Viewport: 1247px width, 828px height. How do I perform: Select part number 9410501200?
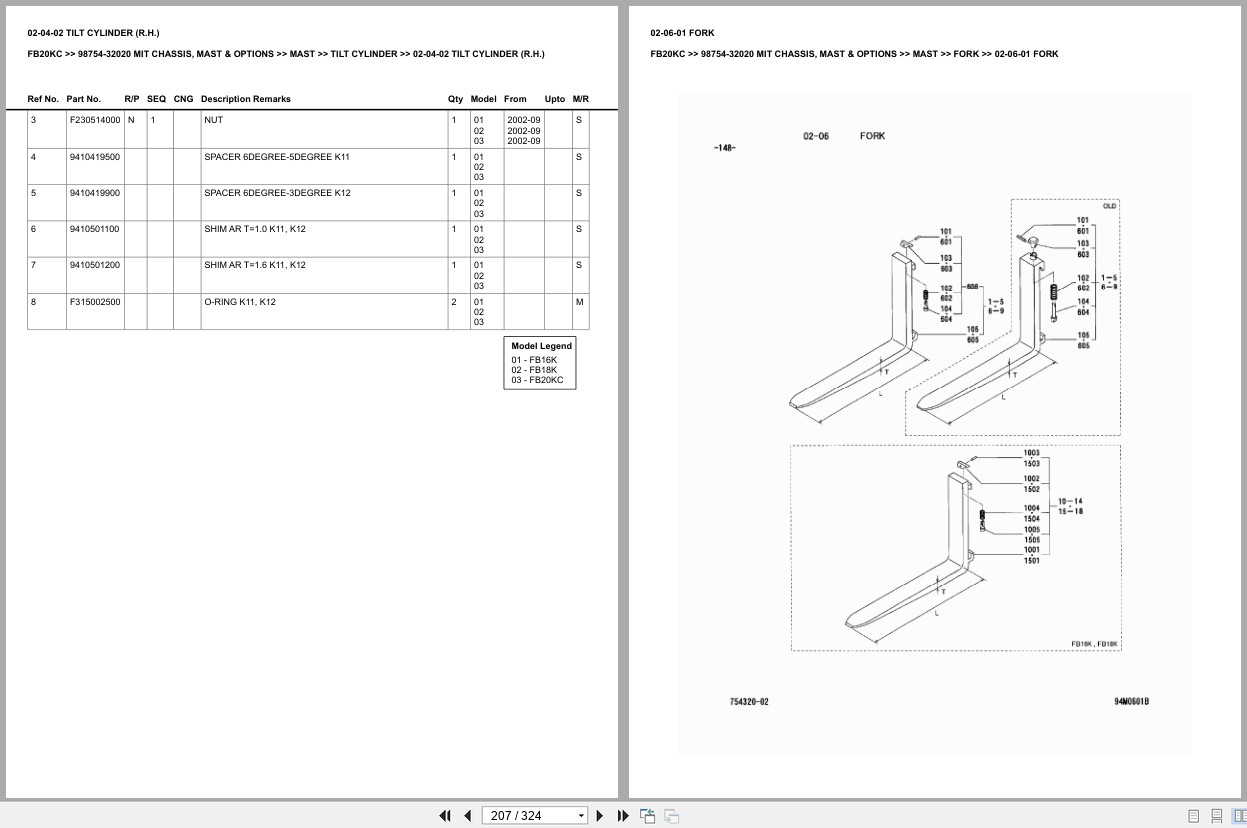(x=95, y=265)
